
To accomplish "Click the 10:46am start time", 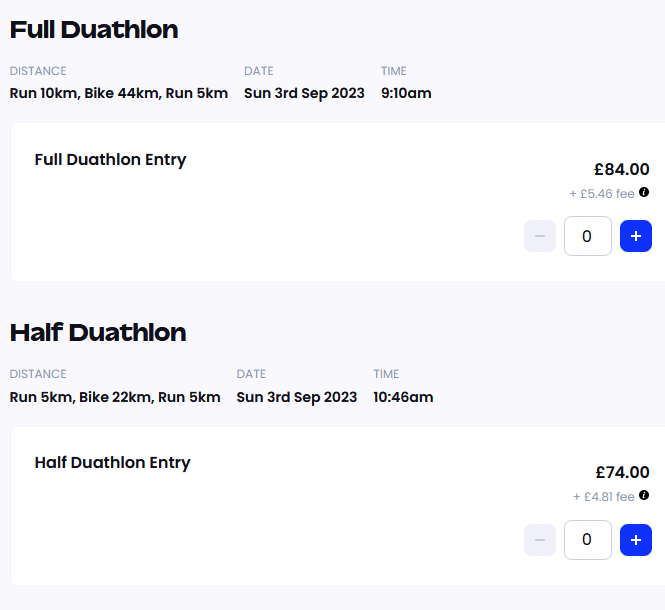I will coord(403,397).
